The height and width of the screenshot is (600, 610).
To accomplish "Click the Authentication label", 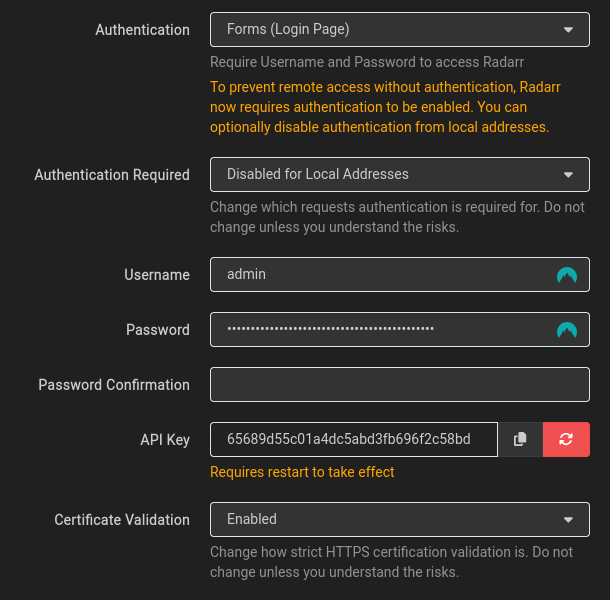I will pos(142,30).
